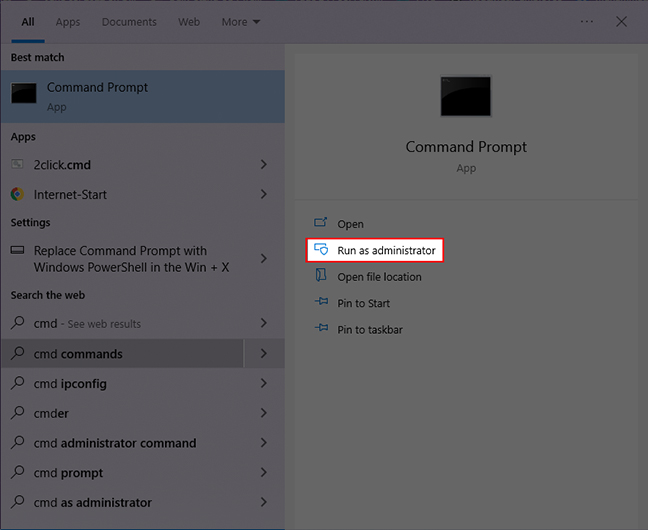Select the Web filter tab
This screenshot has height=530, width=648.
188,21
